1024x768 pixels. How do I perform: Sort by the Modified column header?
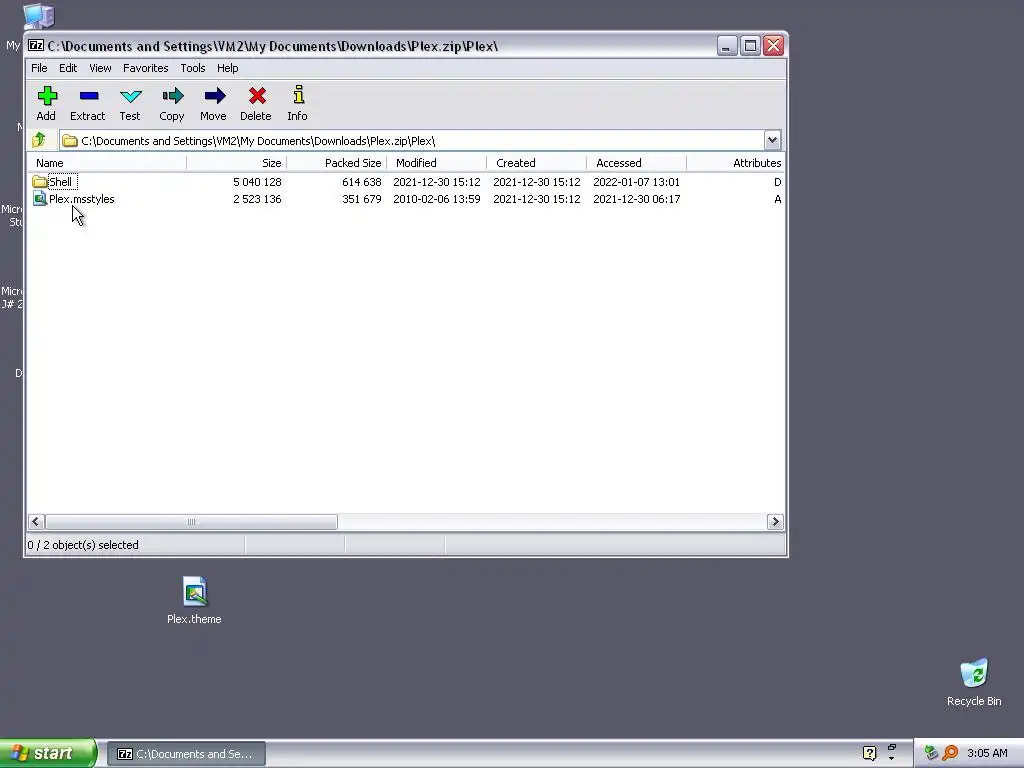coord(436,163)
